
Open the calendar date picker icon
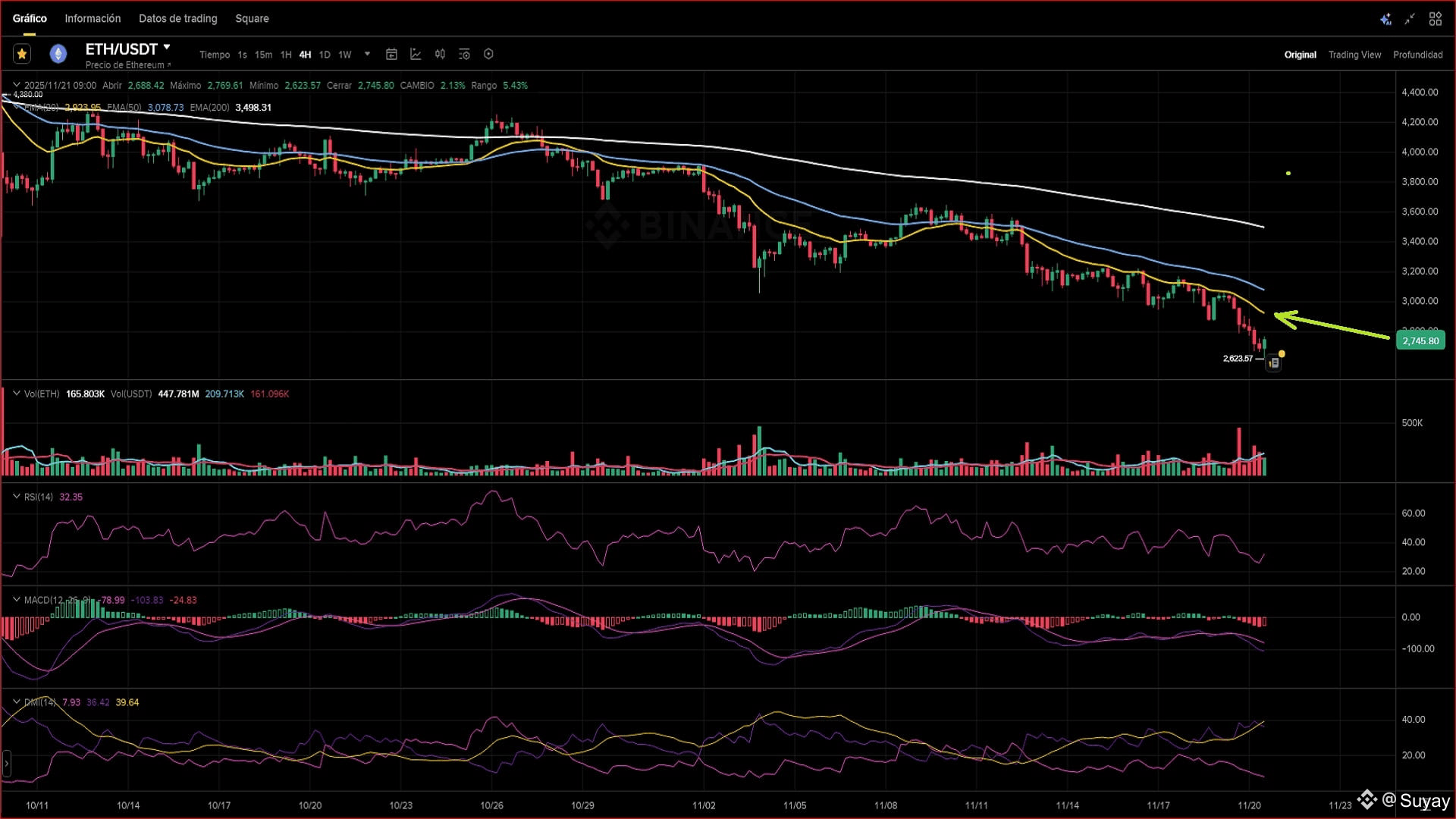tap(391, 54)
